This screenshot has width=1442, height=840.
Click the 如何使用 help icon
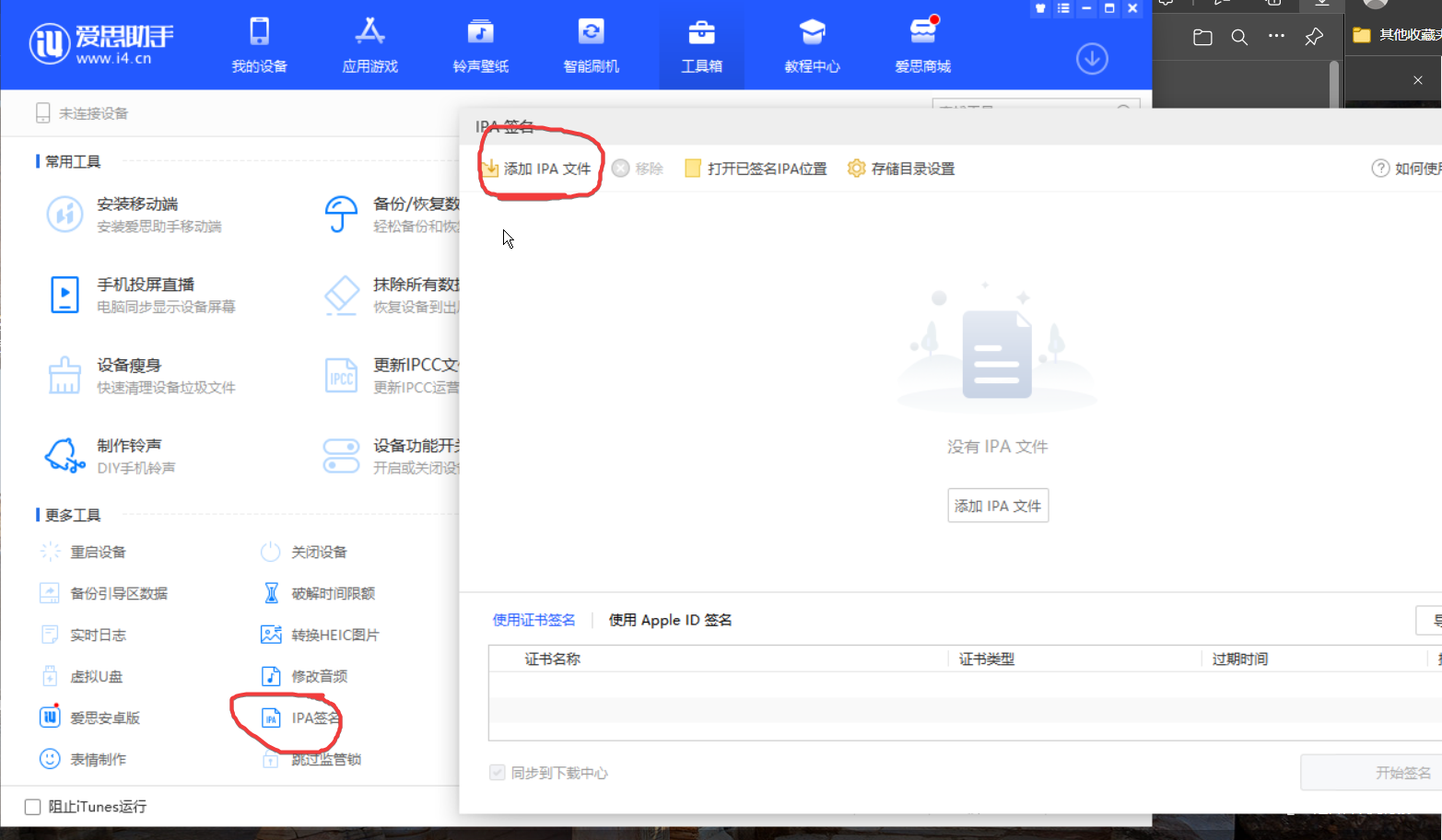tap(1380, 169)
